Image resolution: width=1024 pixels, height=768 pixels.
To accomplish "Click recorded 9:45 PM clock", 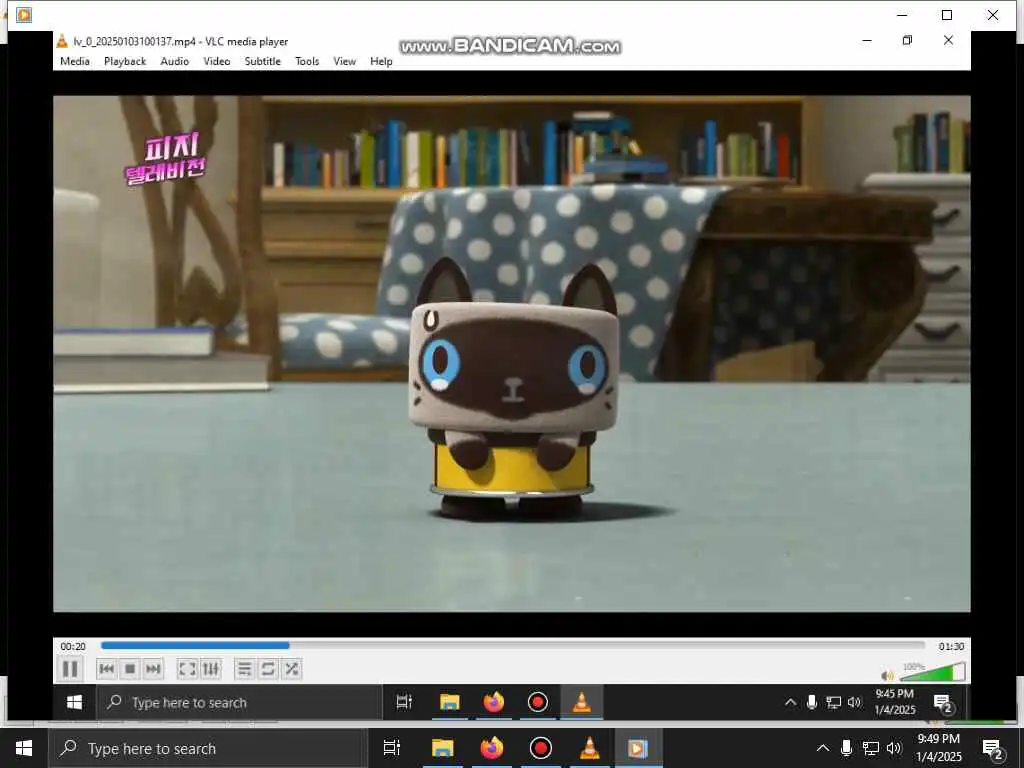I will coord(895,702).
